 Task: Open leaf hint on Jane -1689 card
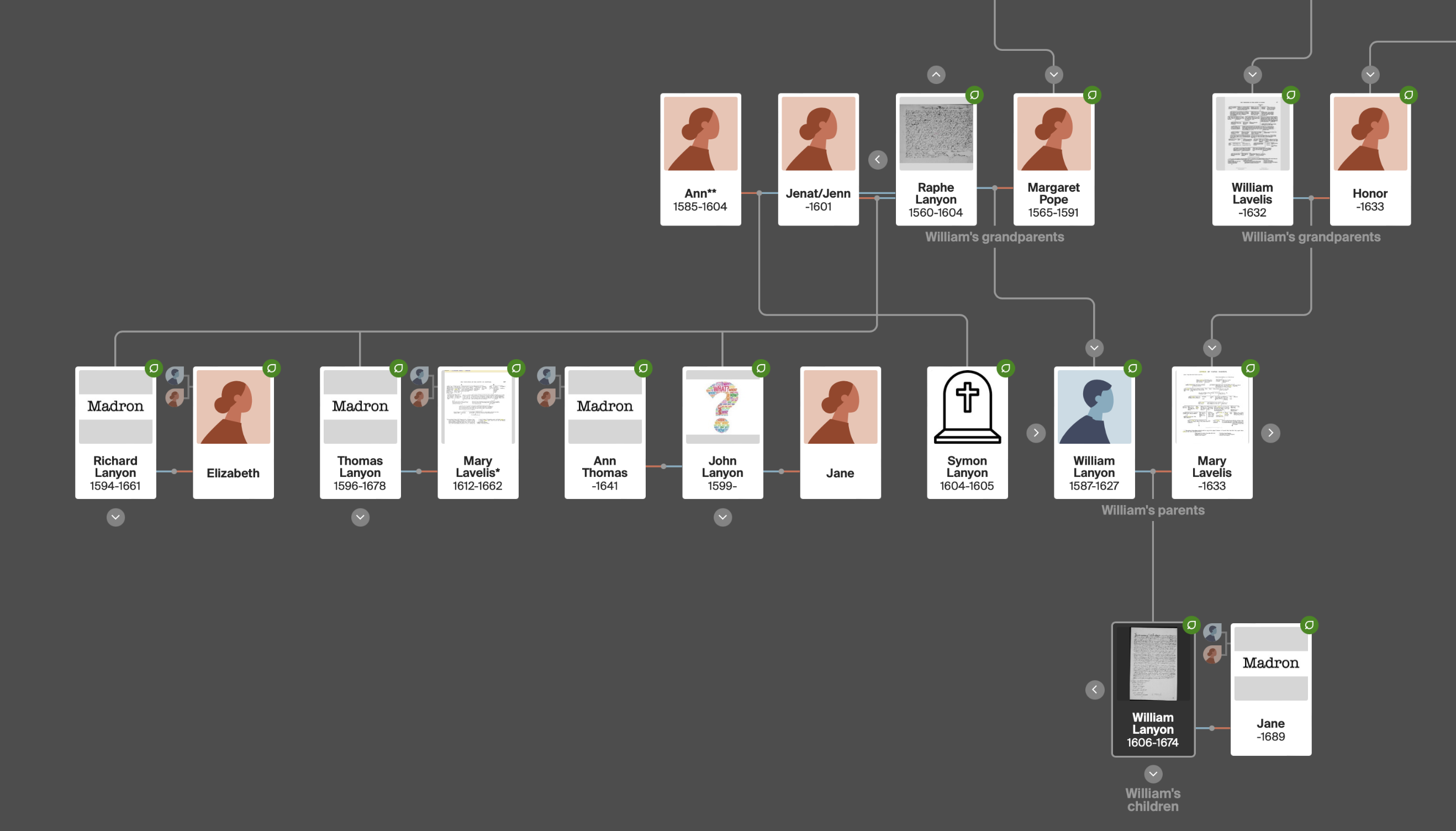tap(1309, 625)
